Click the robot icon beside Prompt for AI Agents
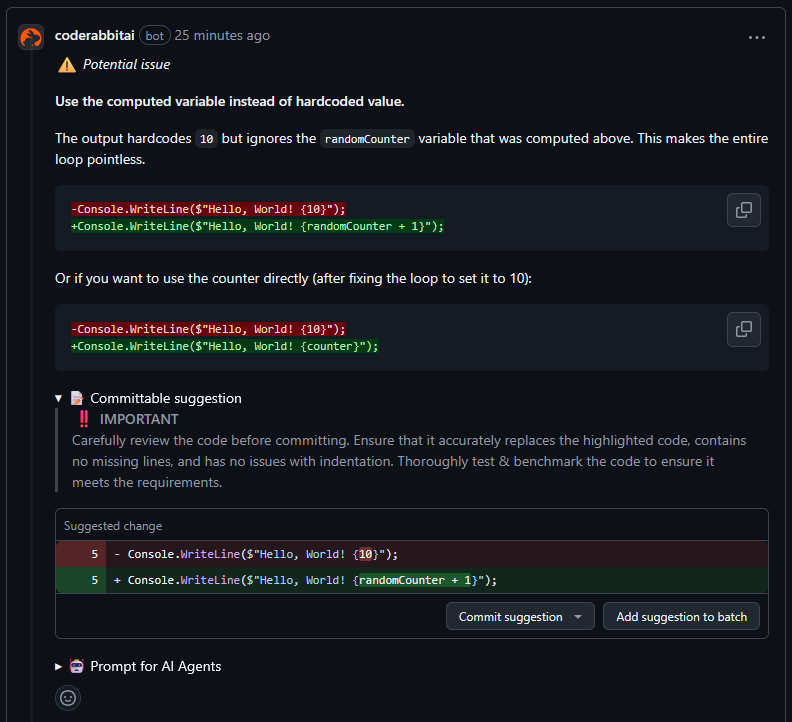 pyautogui.click(x=77, y=666)
